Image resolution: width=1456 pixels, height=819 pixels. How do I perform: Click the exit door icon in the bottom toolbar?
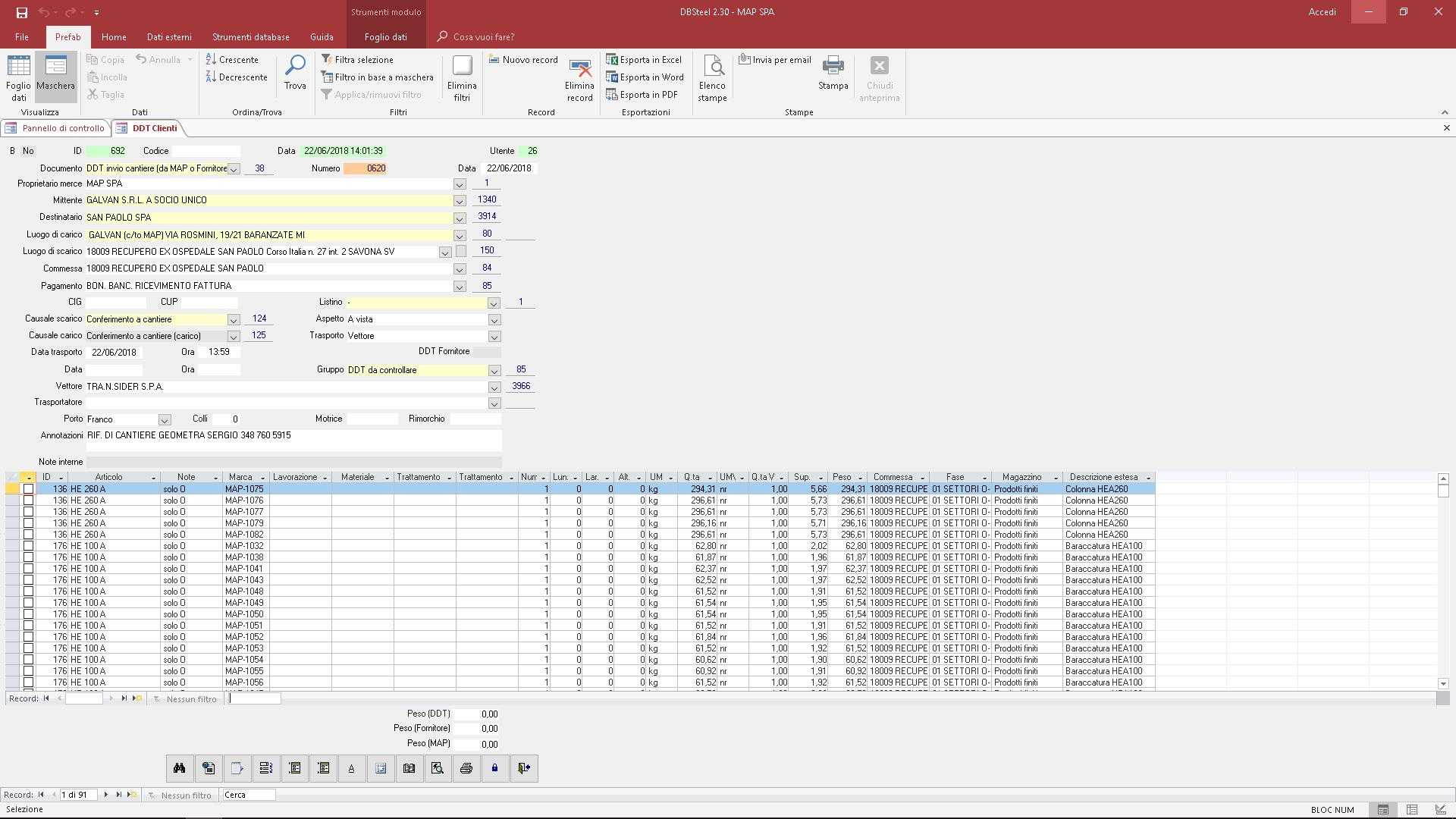pyautogui.click(x=524, y=768)
